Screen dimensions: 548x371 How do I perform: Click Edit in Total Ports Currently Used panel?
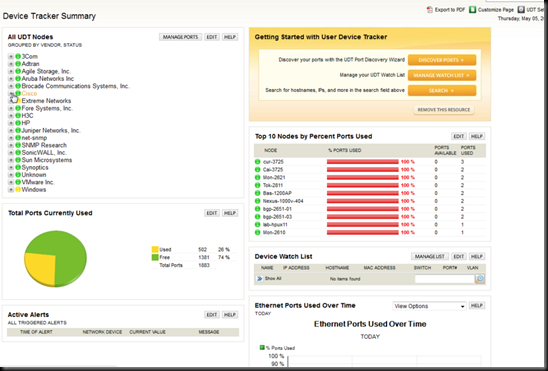point(211,213)
